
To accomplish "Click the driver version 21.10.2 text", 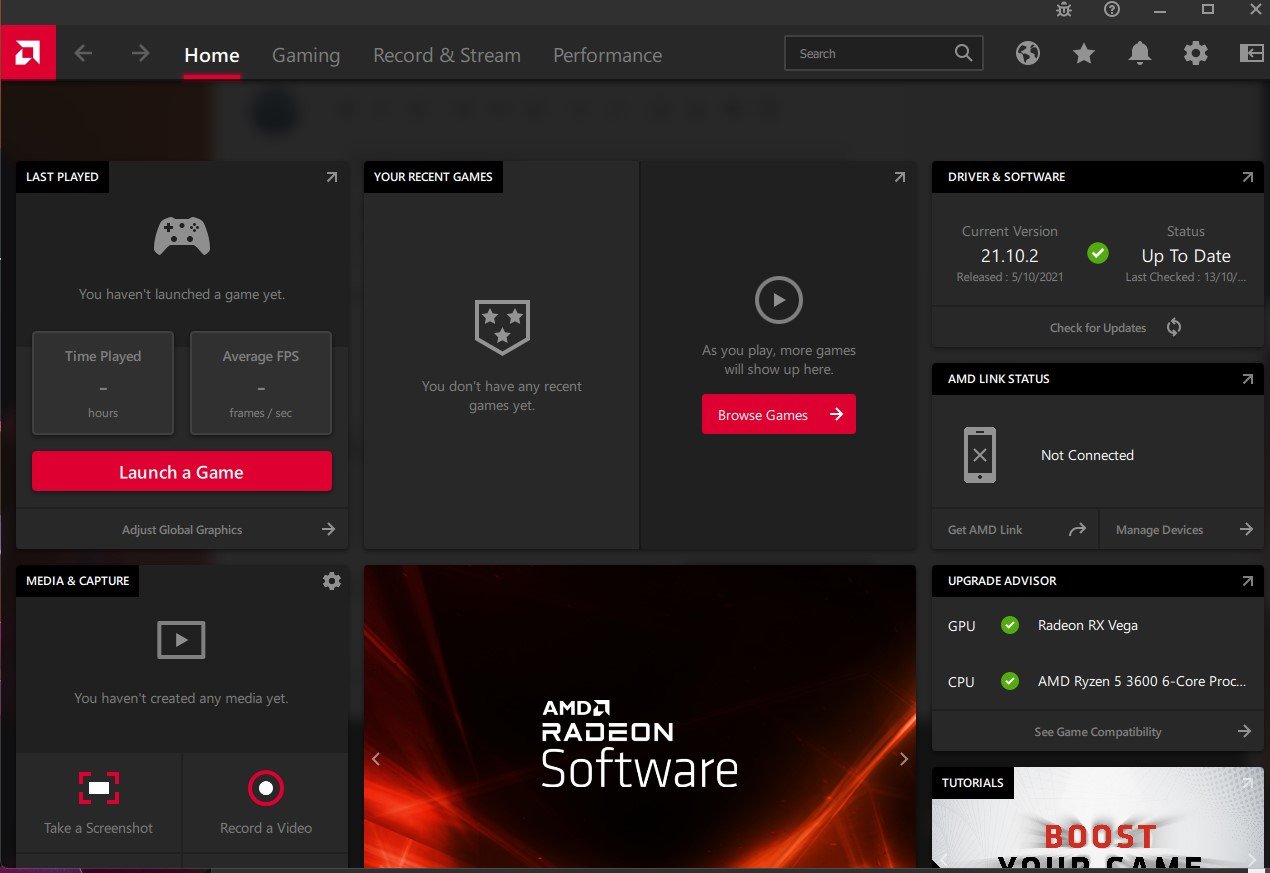I will click(x=1010, y=256).
